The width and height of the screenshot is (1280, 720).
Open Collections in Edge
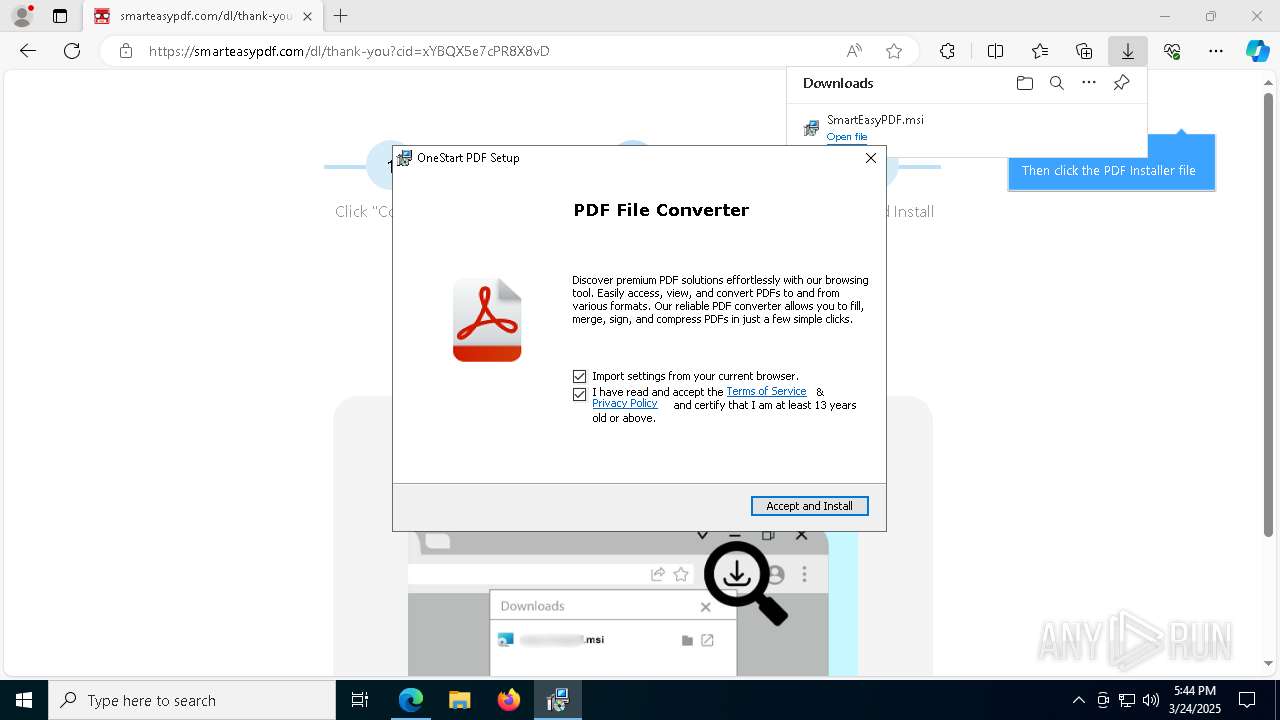(1084, 51)
